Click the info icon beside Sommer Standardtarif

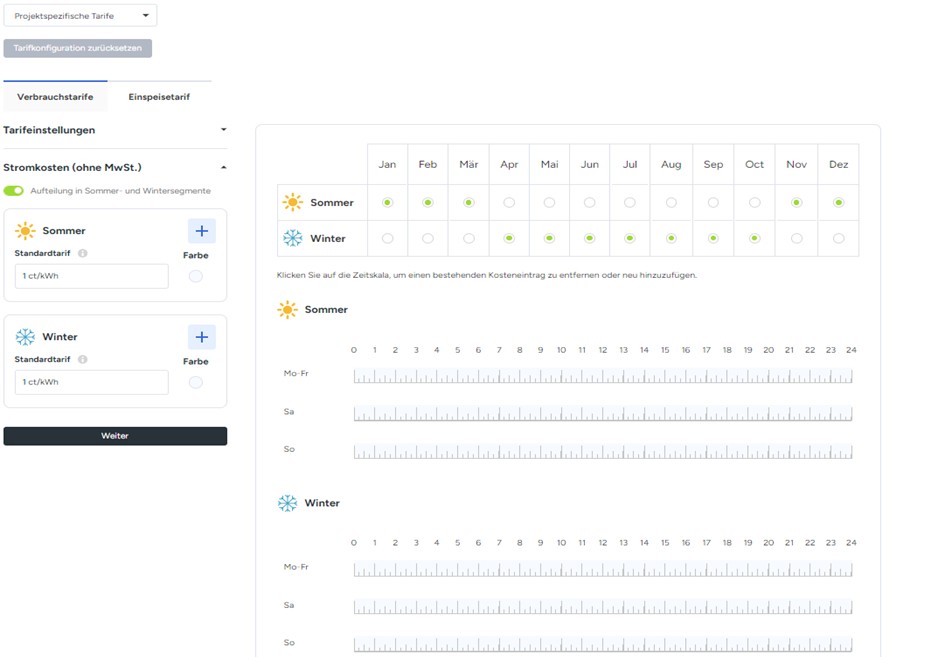(x=82, y=253)
